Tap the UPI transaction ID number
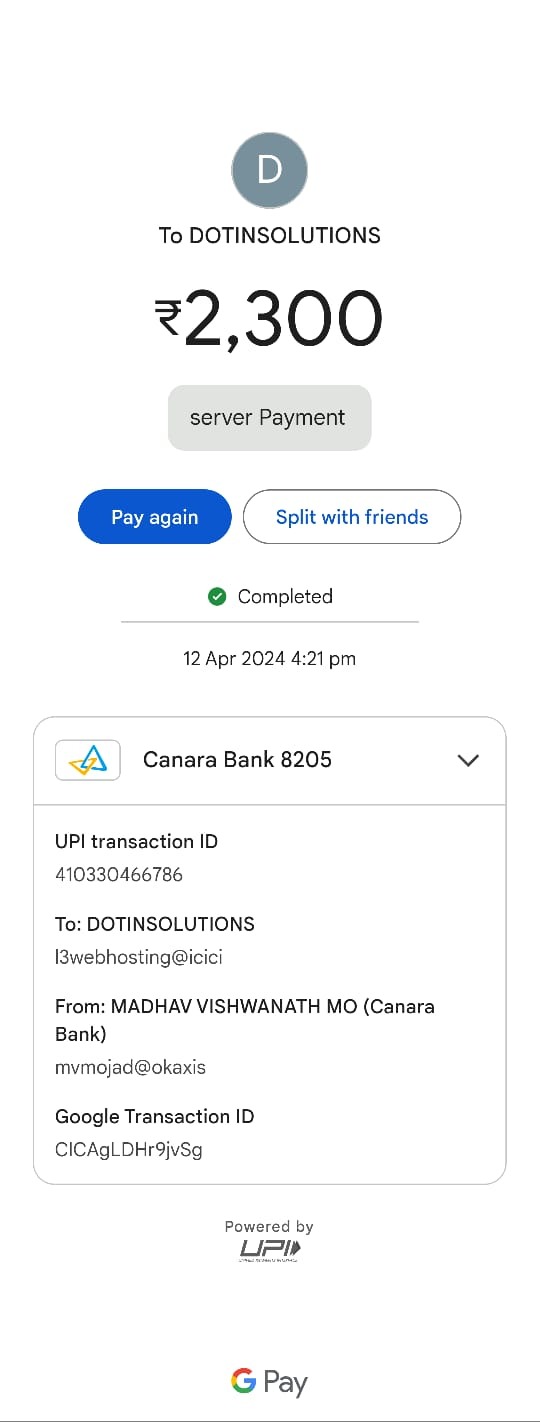540x1422 pixels. pos(119,875)
